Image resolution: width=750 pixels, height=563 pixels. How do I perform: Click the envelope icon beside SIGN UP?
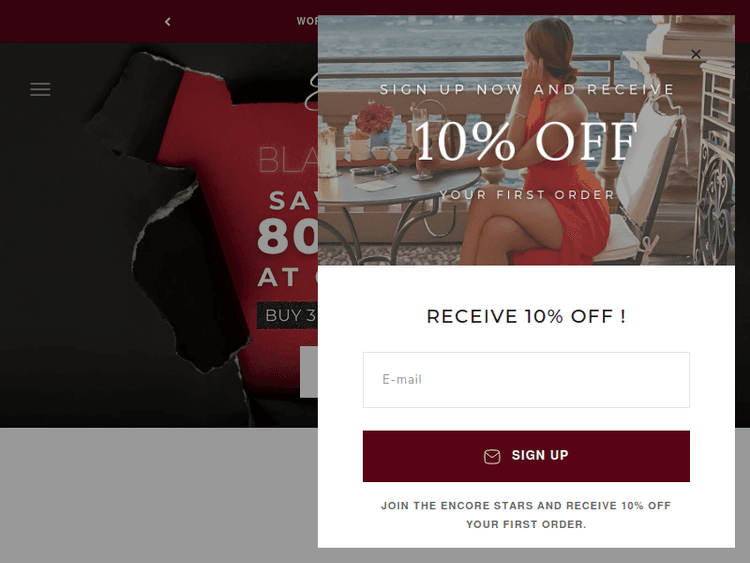pos(492,456)
